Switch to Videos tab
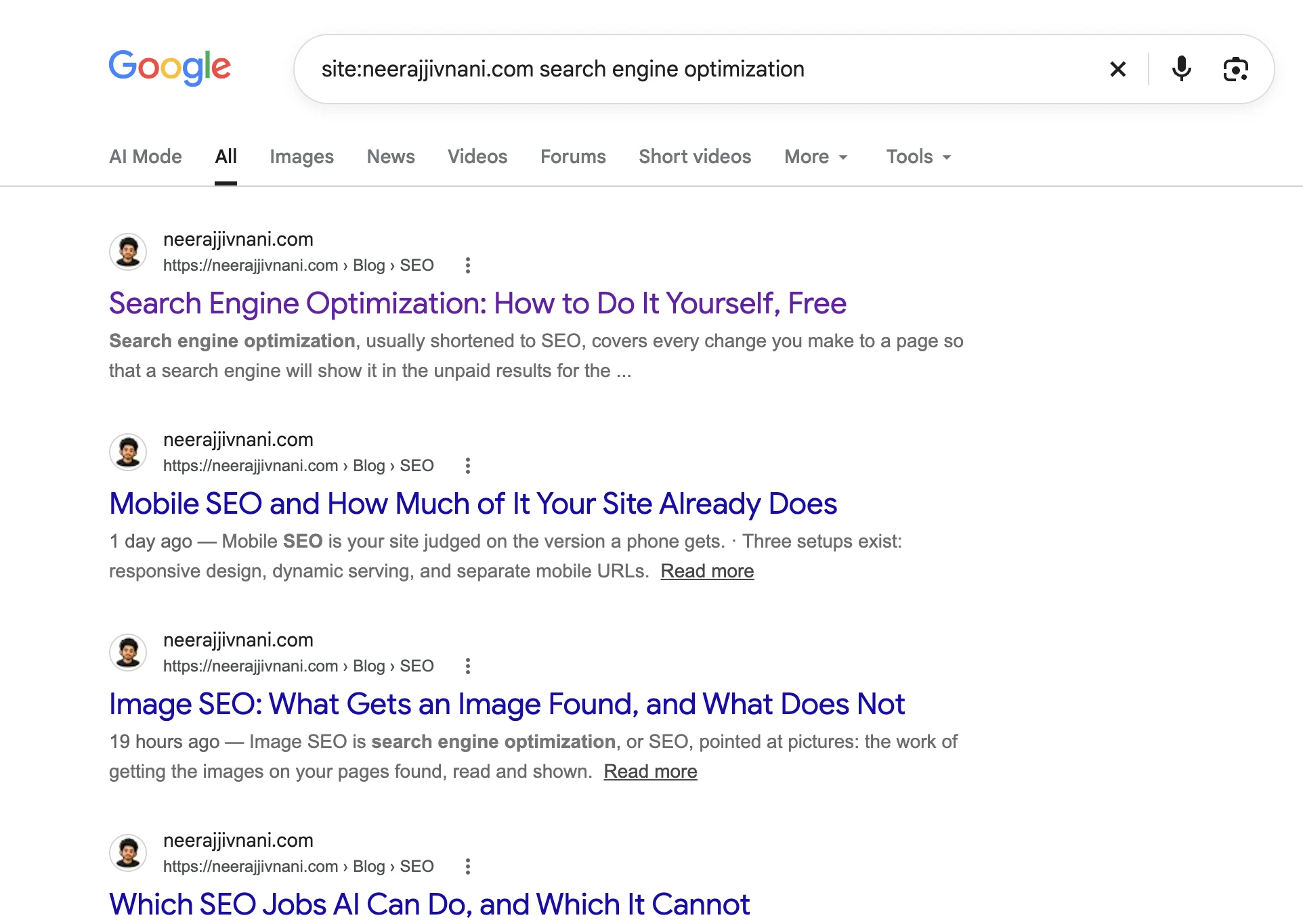This screenshot has height=924, width=1303. pyautogui.click(x=477, y=157)
